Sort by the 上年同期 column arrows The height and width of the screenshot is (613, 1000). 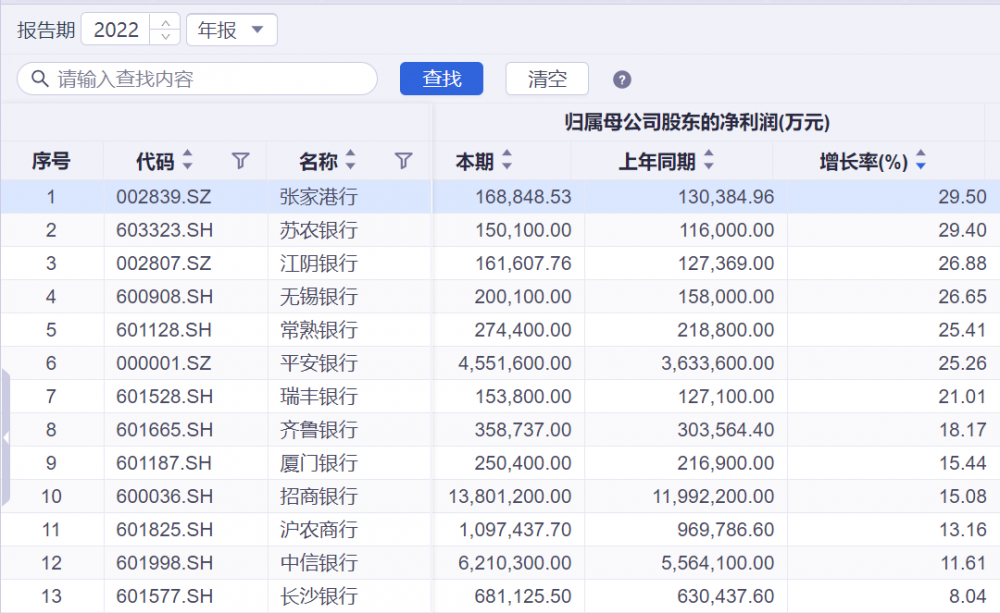click(x=709, y=160)
